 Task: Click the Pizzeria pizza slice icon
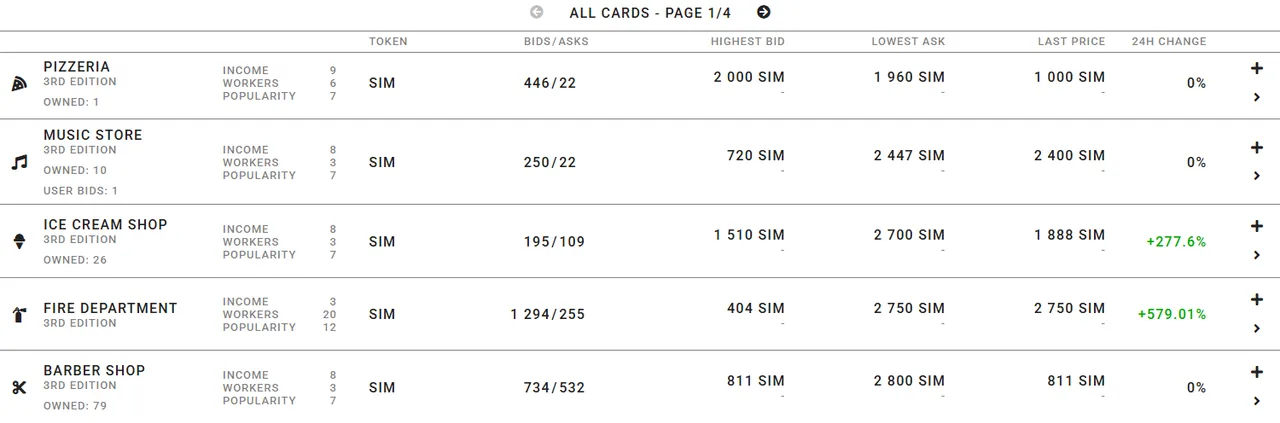pyautogui.click(x=19, y=84)
